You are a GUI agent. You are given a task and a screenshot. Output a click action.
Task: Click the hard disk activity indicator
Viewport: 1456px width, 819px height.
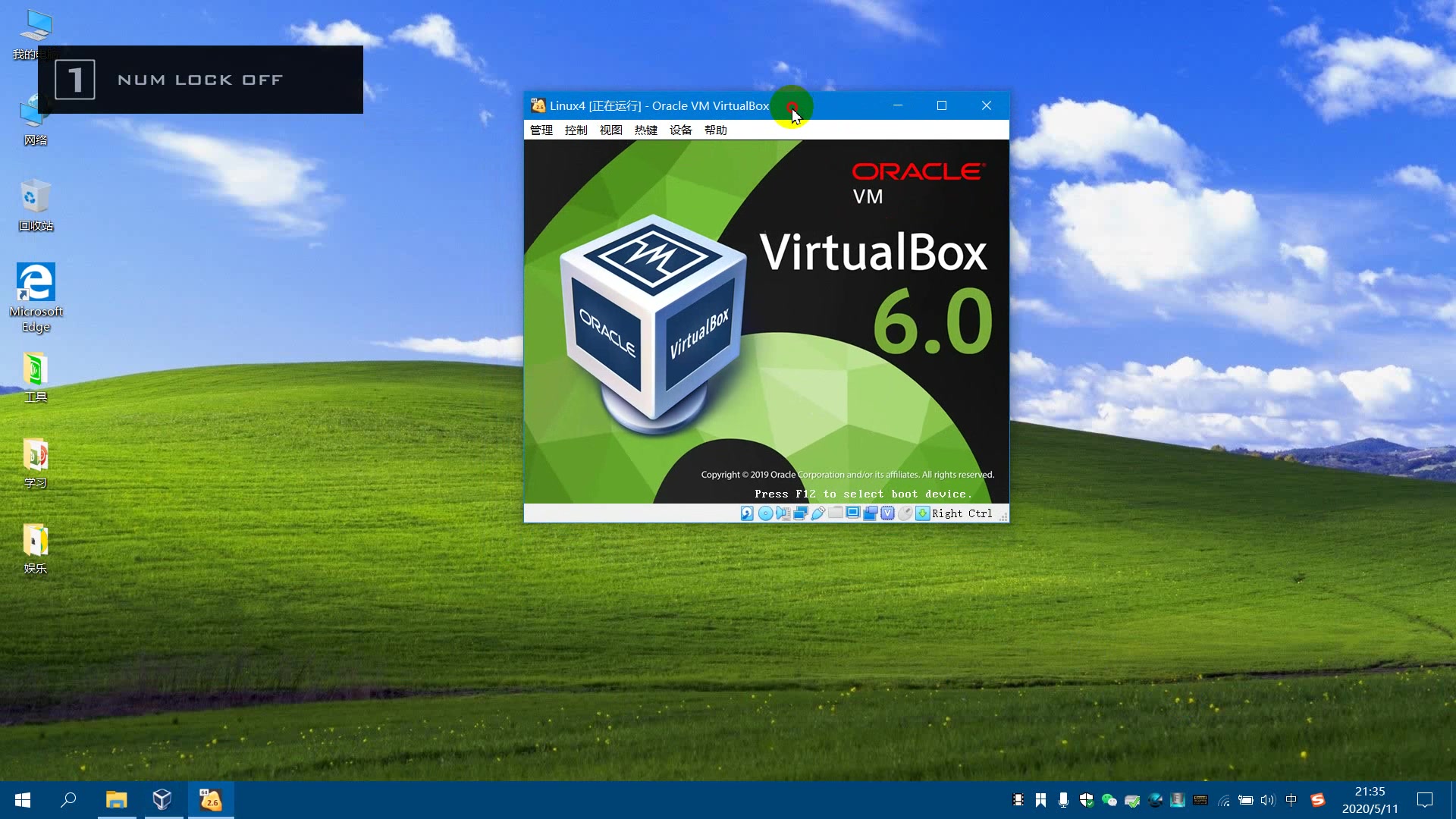point(747,513)
